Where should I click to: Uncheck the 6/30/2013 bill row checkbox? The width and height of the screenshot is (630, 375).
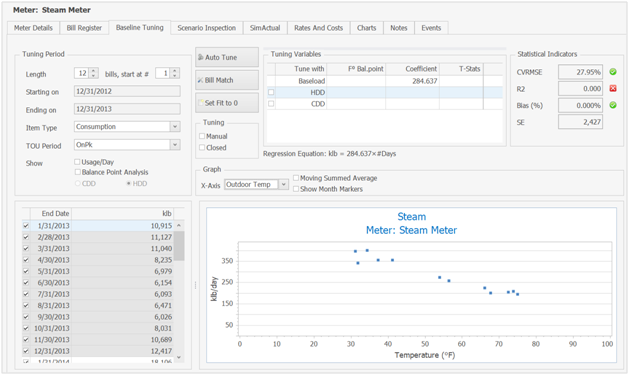point(26,283)
